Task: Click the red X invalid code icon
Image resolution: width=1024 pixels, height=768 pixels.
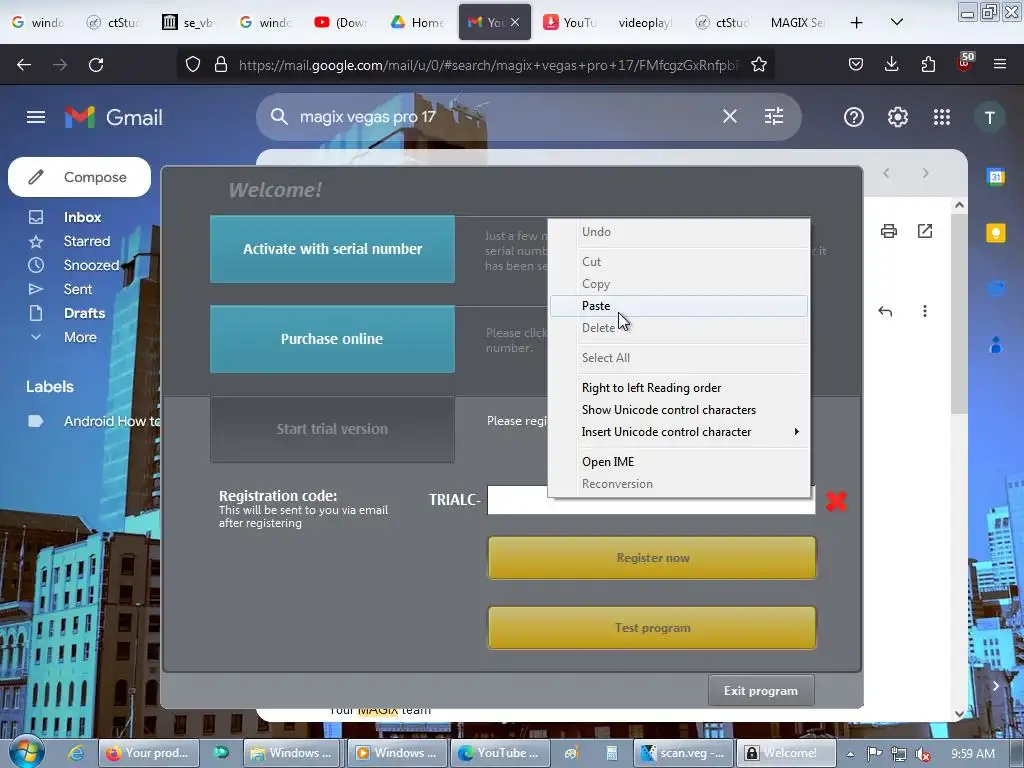Action: click(836, 501)
